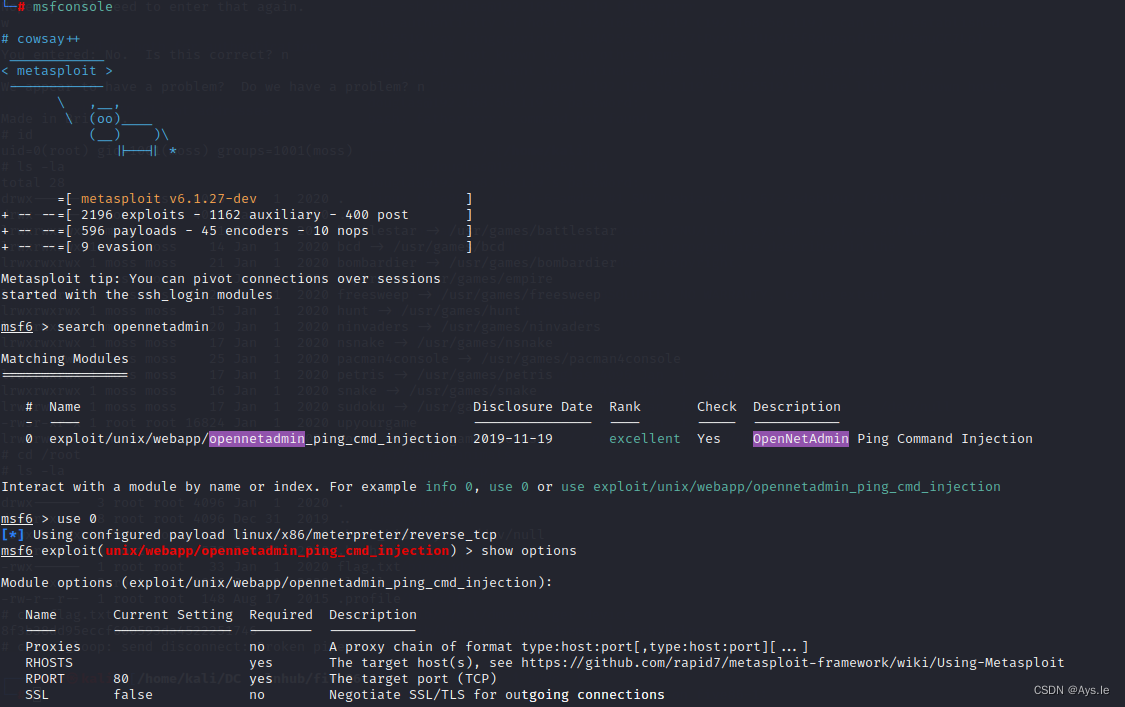Click the github.com/rapid7 wiki URL
Viewport: 1125px width, 707px height.
(793, 662)
